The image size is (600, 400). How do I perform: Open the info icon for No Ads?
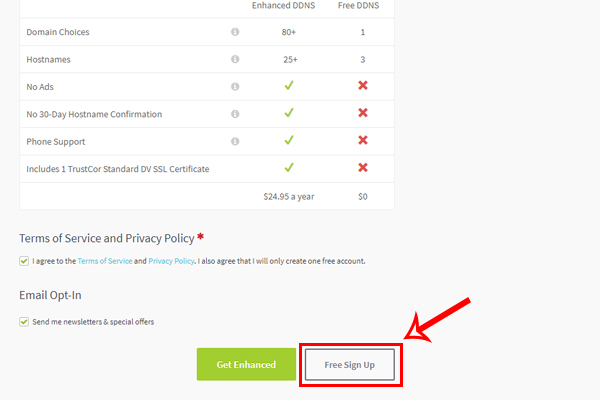235,87
